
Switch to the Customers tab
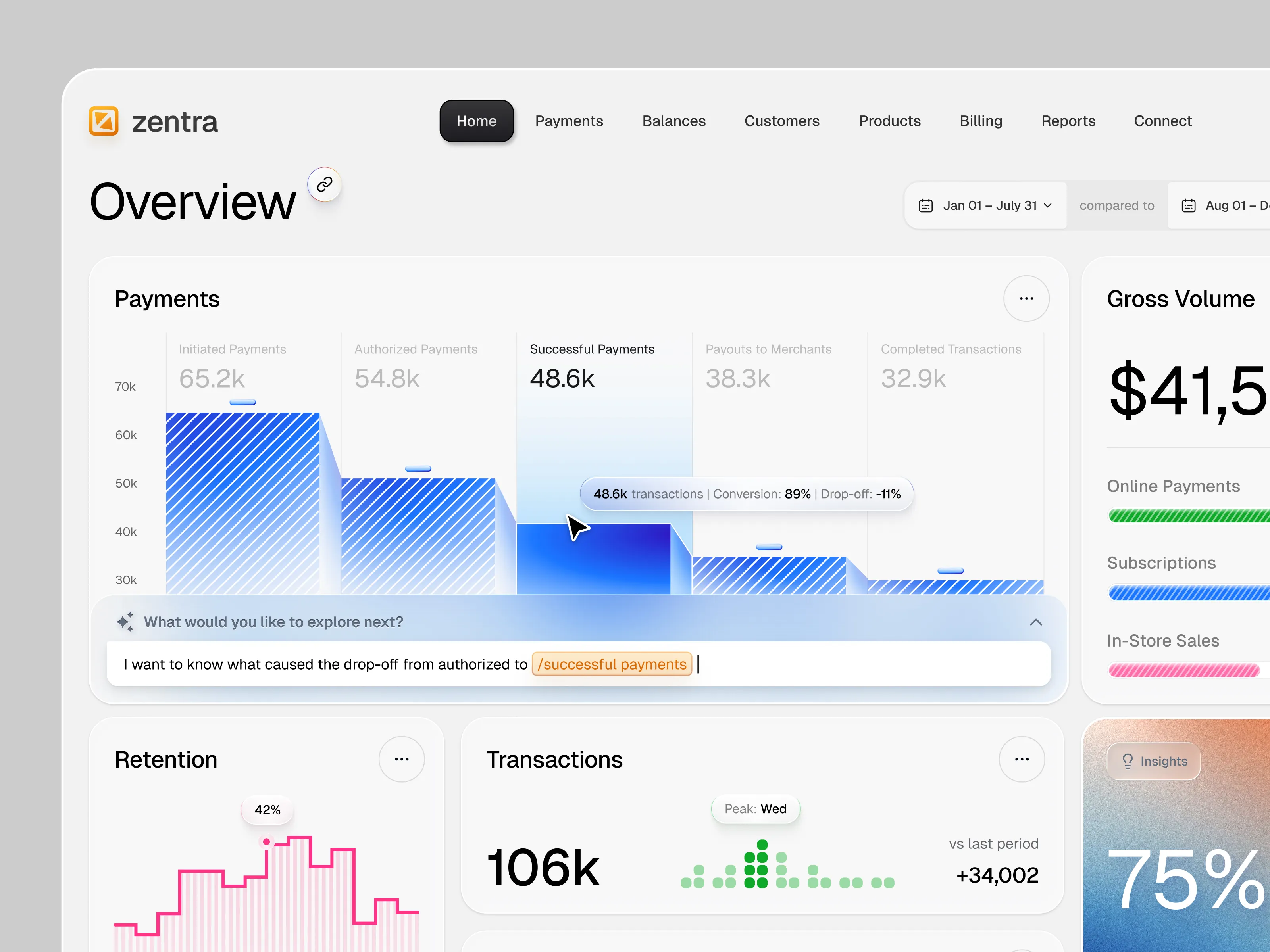pyautogui.click(x=781, y=121)
